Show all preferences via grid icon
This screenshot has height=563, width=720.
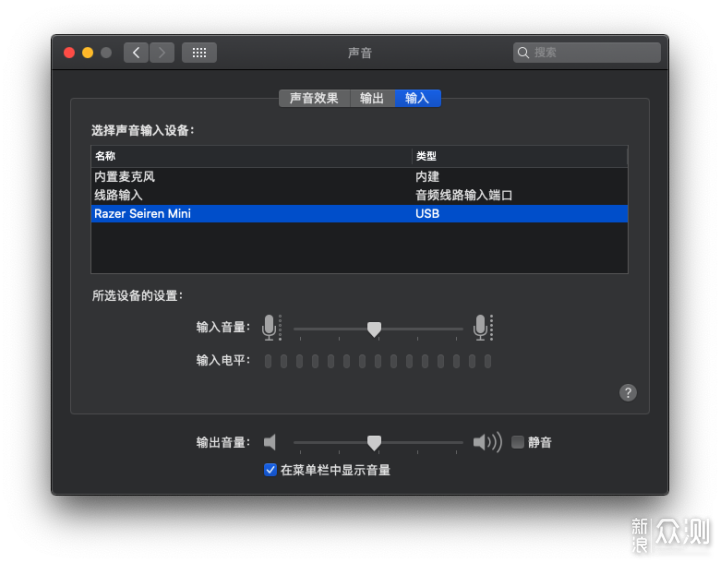click(x=199, y=53)
